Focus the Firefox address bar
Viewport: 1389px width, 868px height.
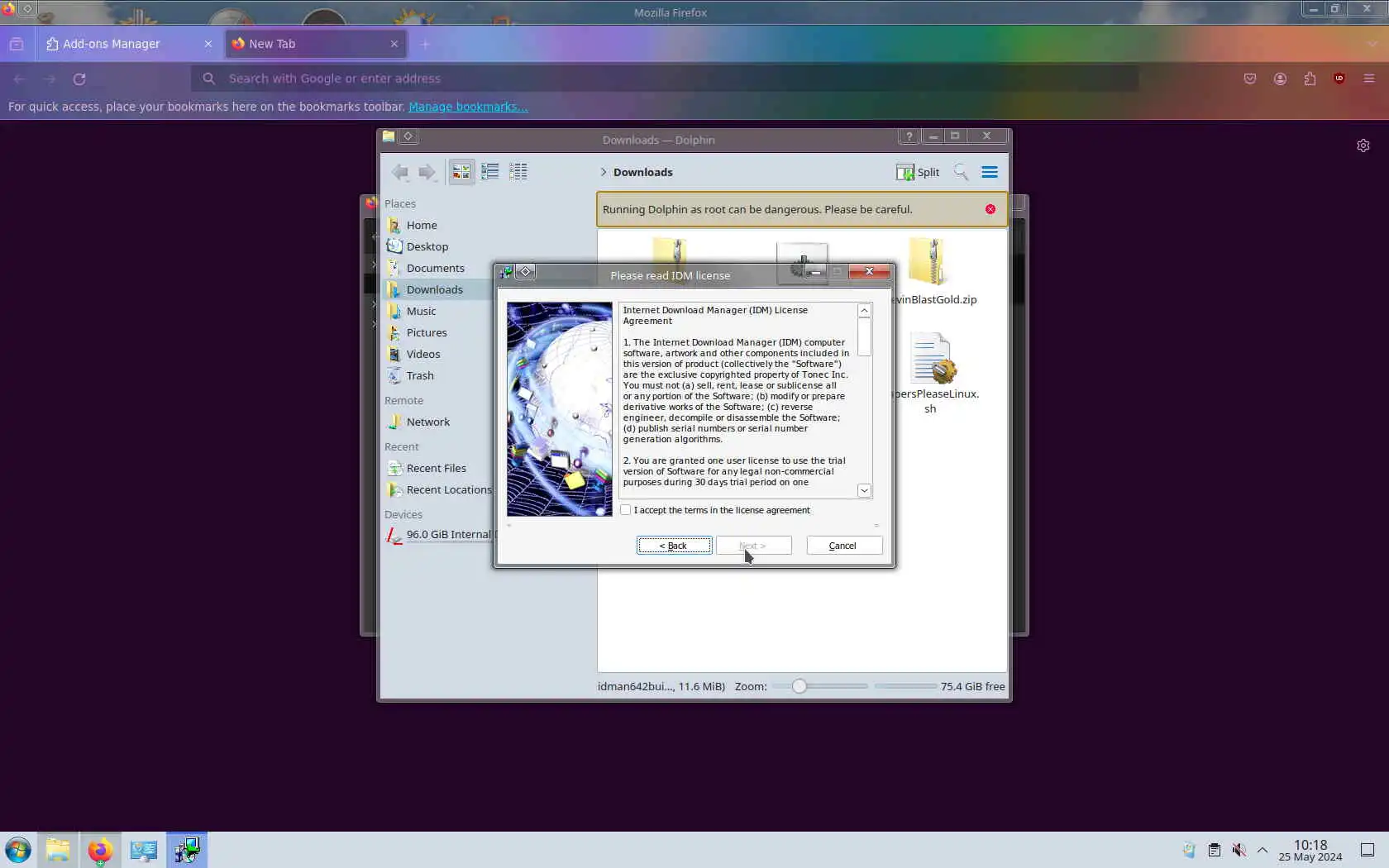coord(665,79)
